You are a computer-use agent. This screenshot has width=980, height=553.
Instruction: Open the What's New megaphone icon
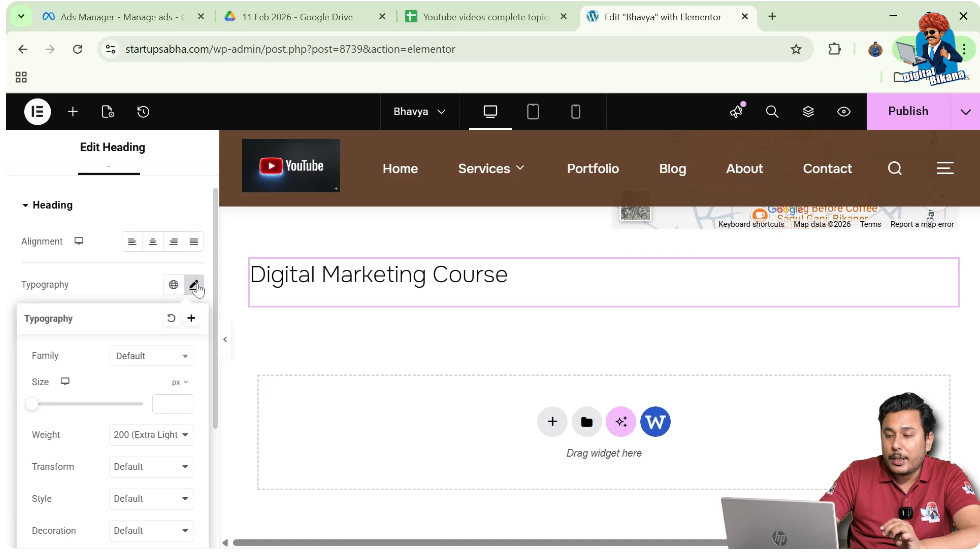coord(737,112)
